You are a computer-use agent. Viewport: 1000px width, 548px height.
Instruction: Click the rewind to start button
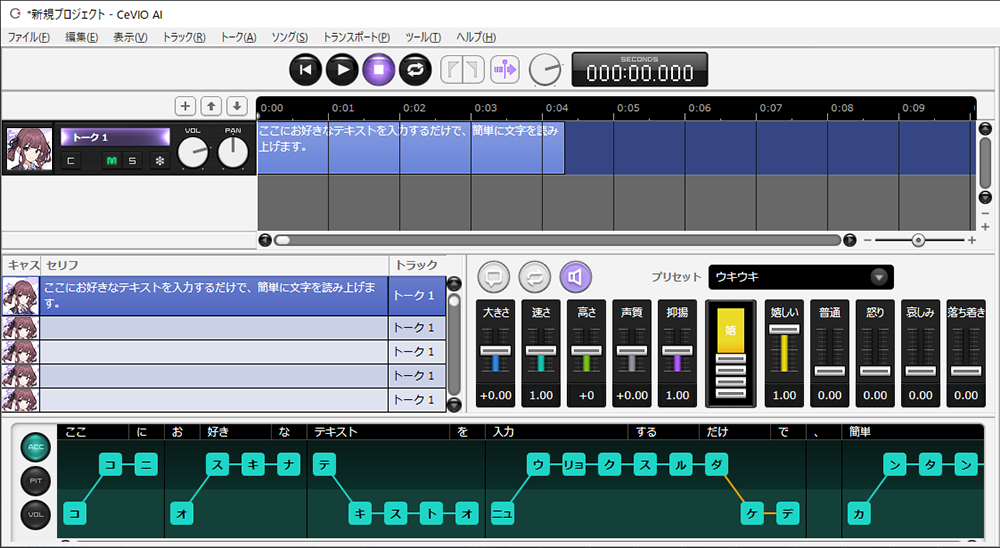[305, 70]
